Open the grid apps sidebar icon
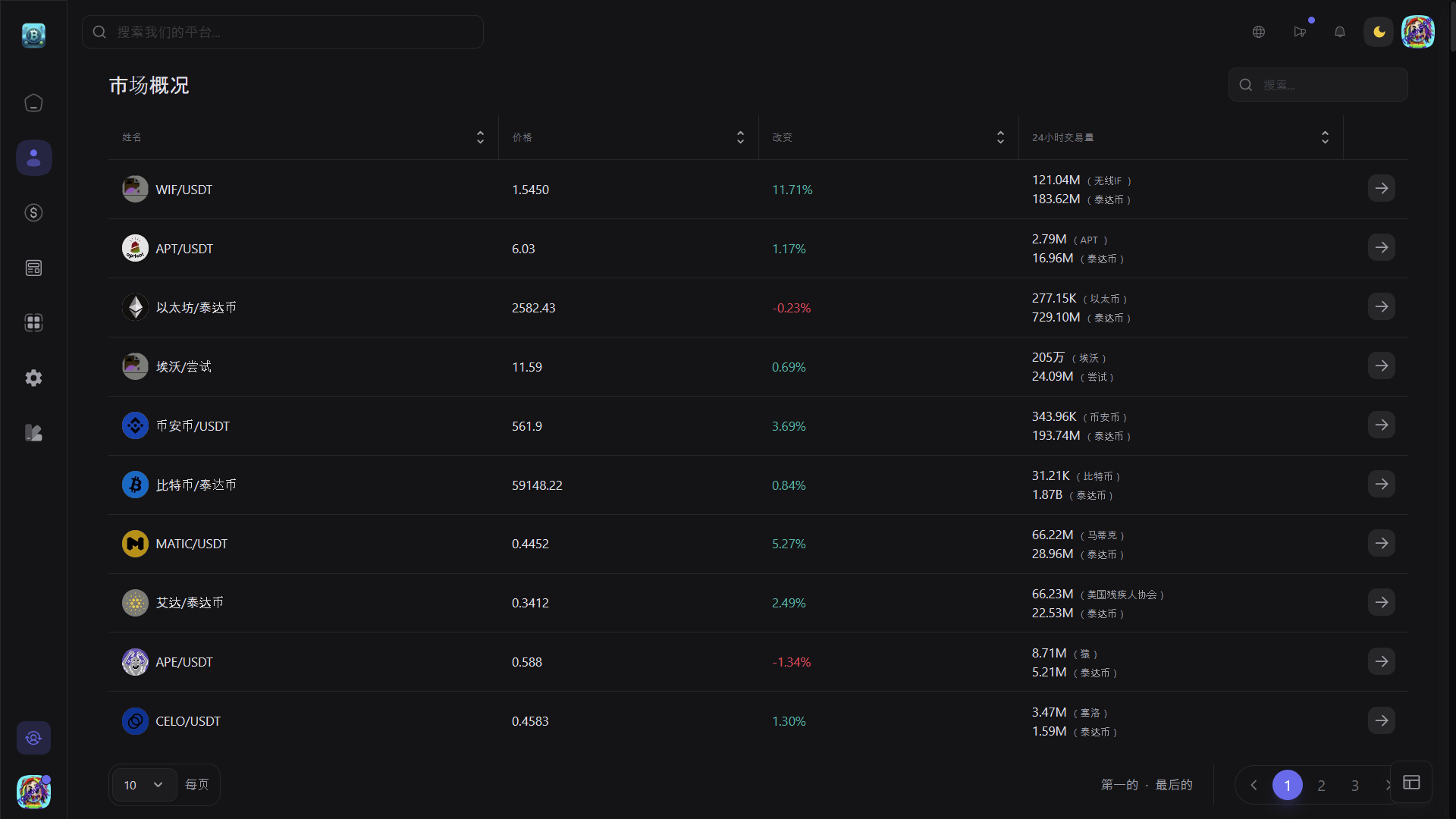This screenshot has height=819, width=1456. (x=33, y=323)
